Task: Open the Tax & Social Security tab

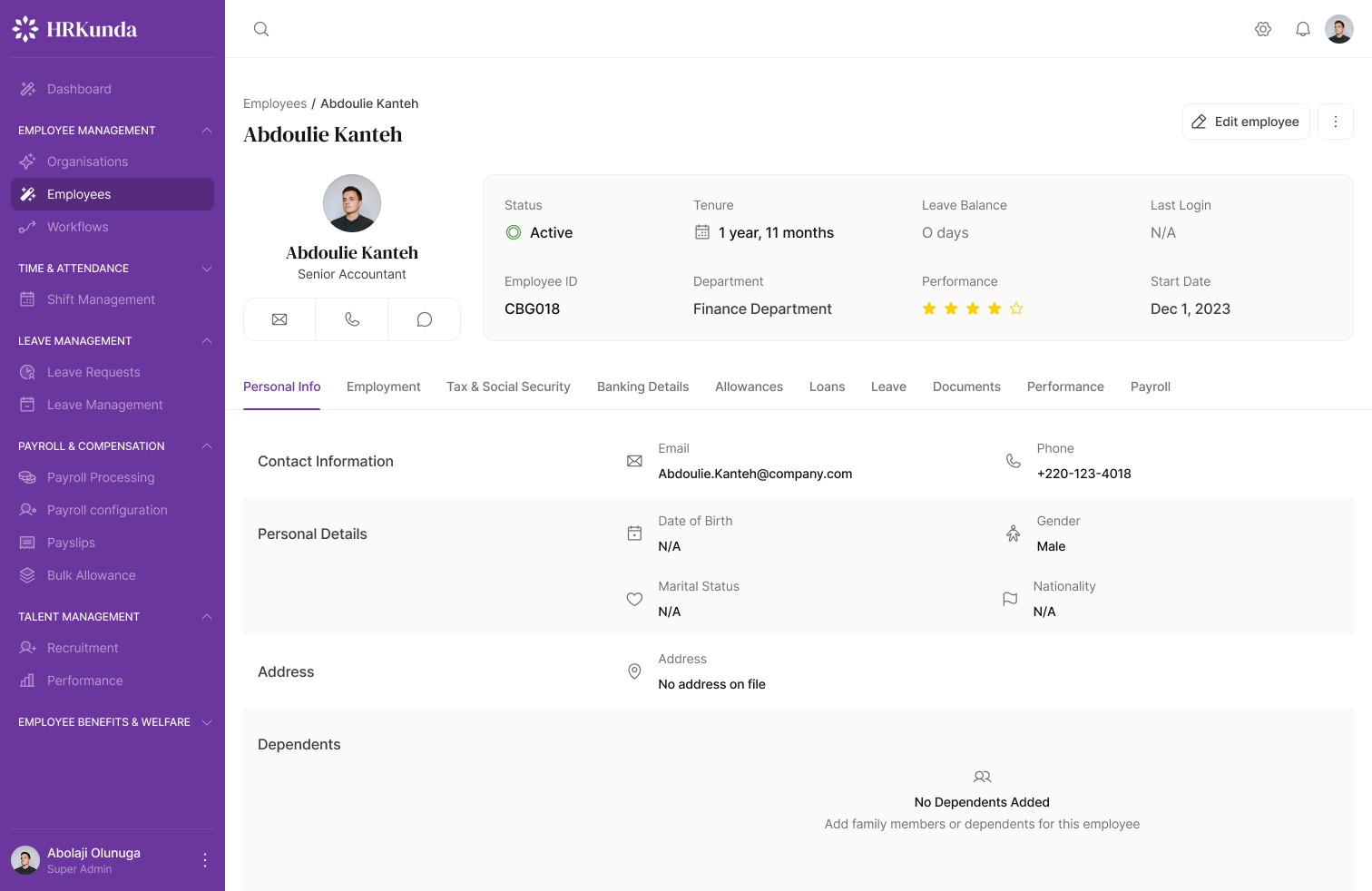Action: pos(508,387)
